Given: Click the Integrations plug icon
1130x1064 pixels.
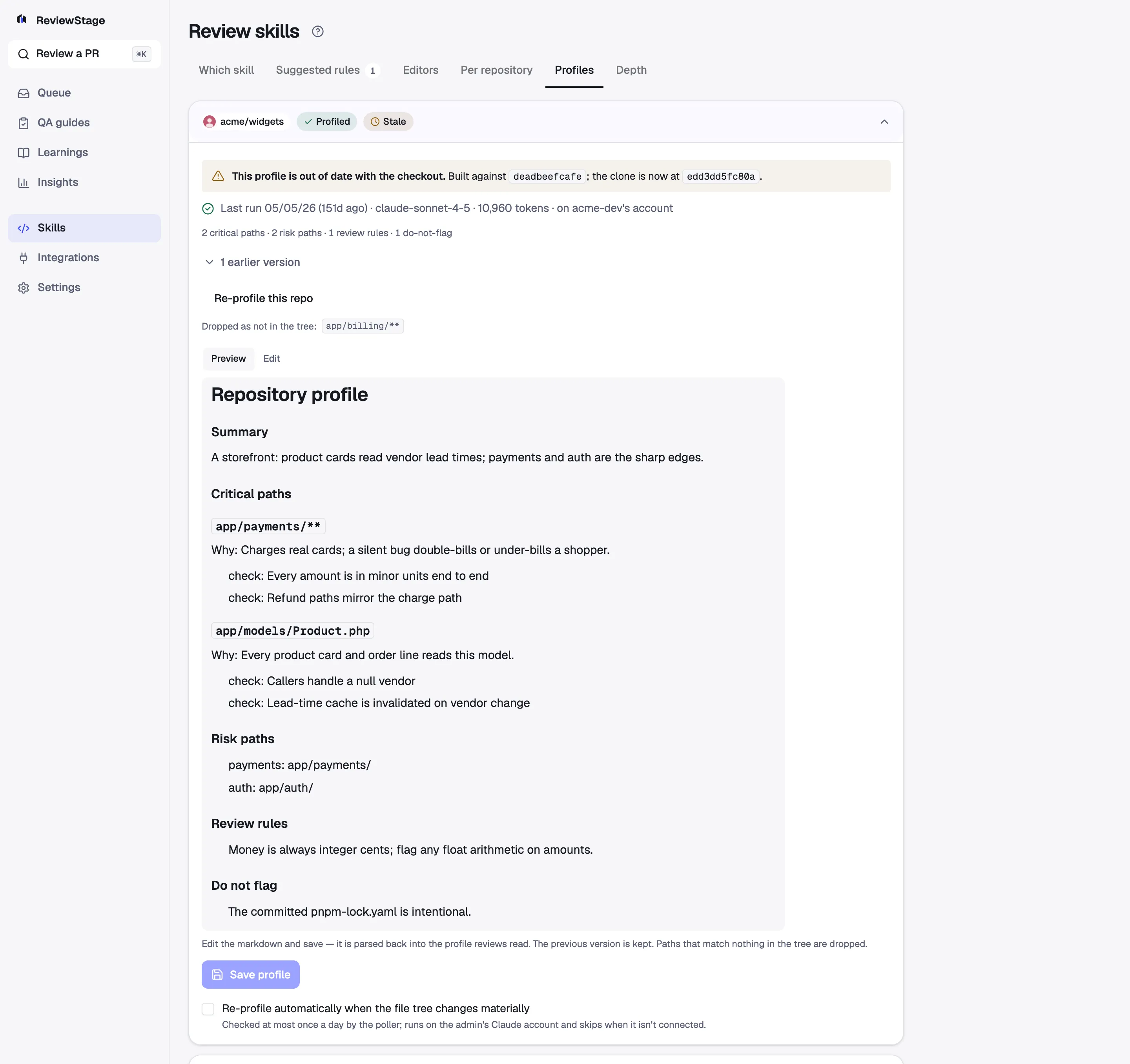Looking at the screenshot, I should 23,258.
